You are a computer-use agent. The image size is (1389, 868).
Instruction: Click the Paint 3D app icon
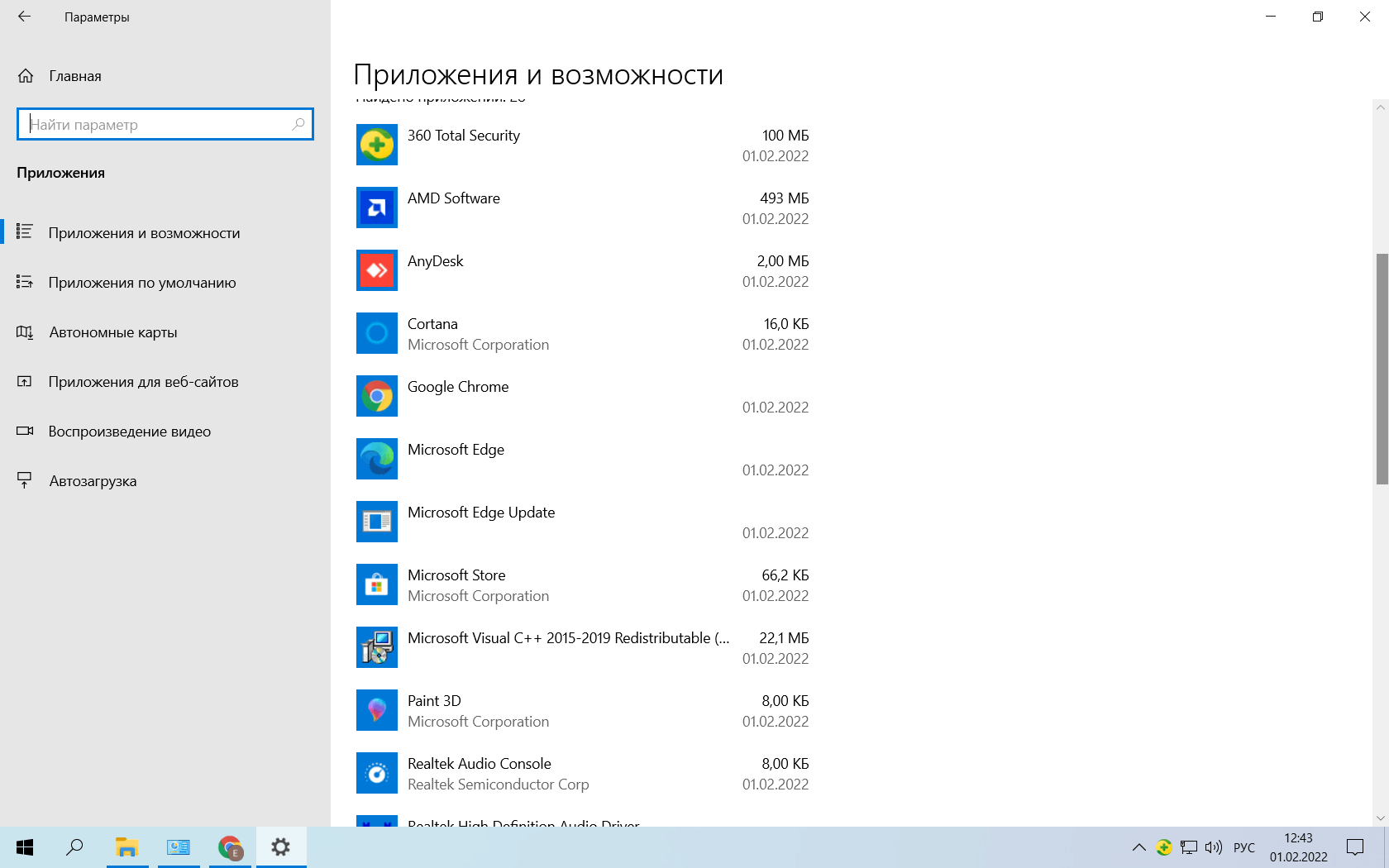[x=377, y=710]
